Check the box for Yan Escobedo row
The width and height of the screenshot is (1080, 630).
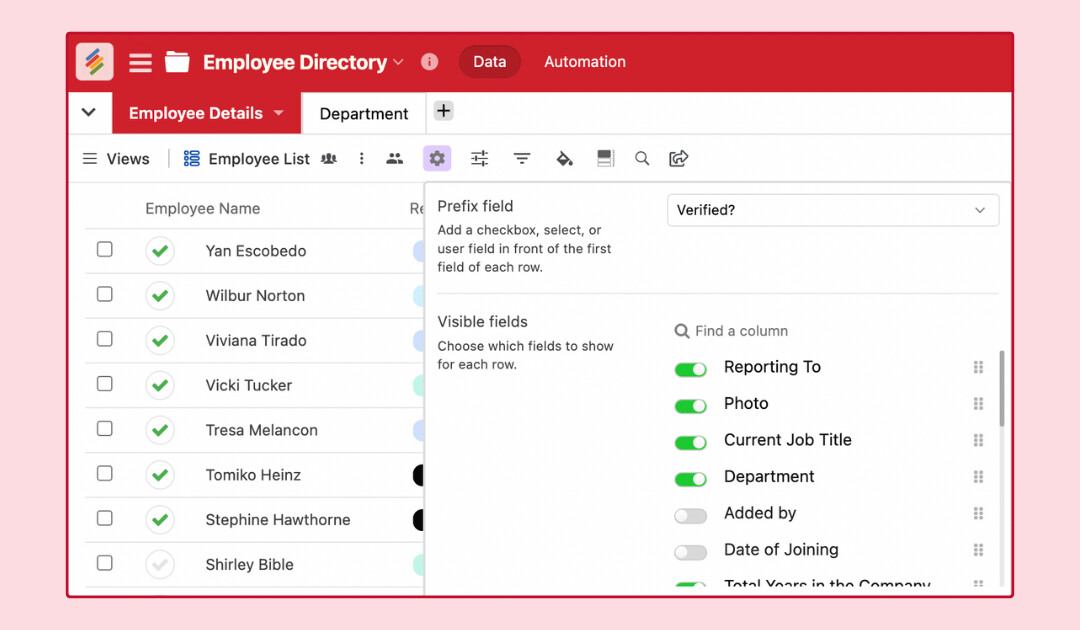tap(105, 250)
